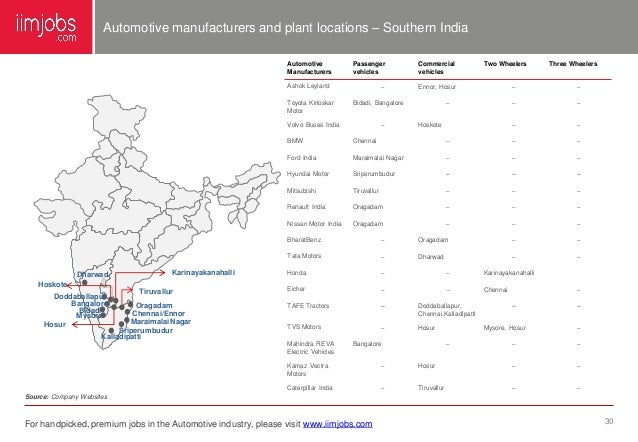The width and height of the screenshot is (638, 442).
Task: Select the 'Mahindra REVA Electric Vehicles' cell
Action: click(x=310, y=348)
